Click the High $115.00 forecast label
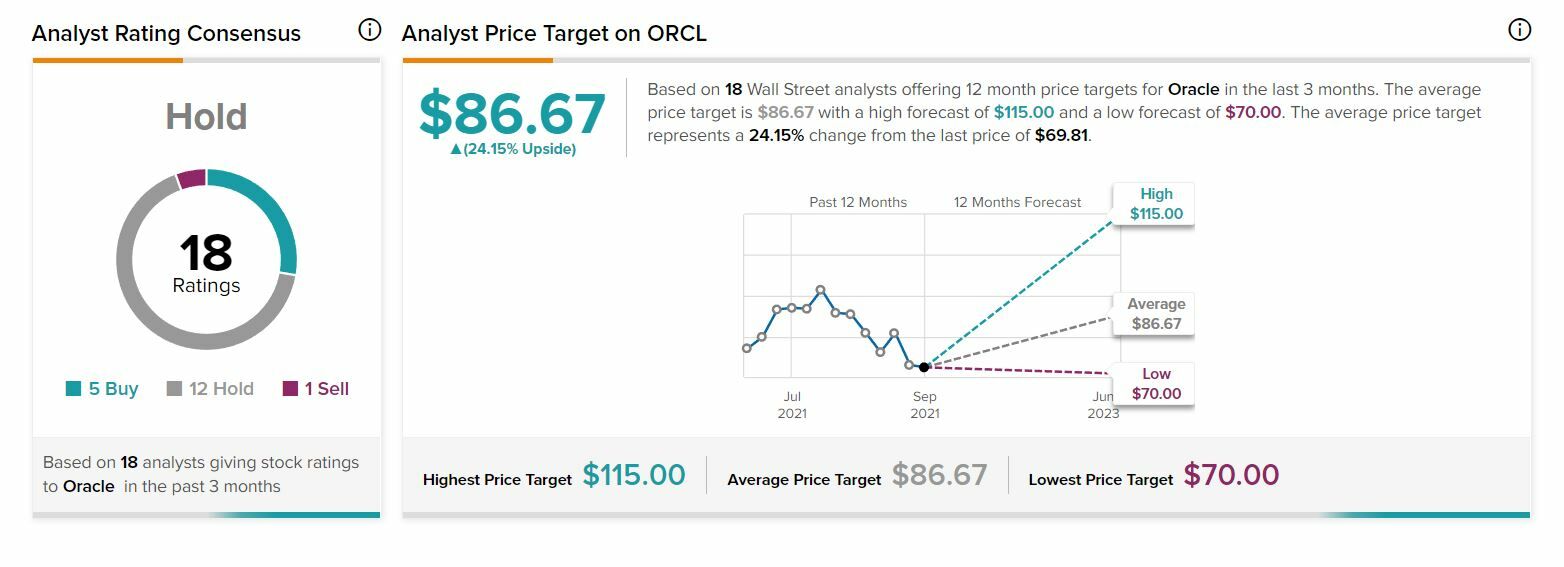This screenshot has height=567, width=1564. point(1156,204)
